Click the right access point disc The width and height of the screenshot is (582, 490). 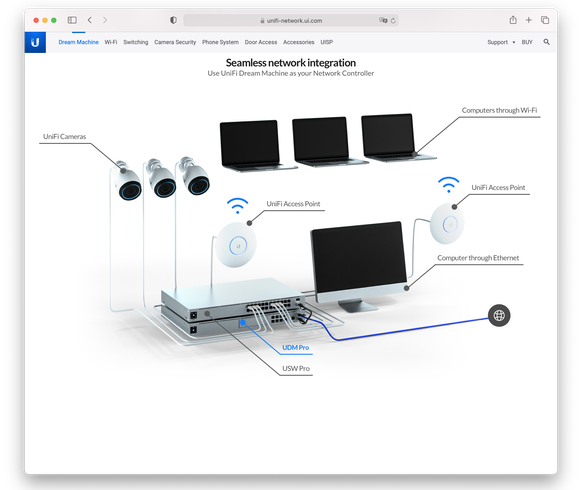pyautogui.click(x=447, y=224)
